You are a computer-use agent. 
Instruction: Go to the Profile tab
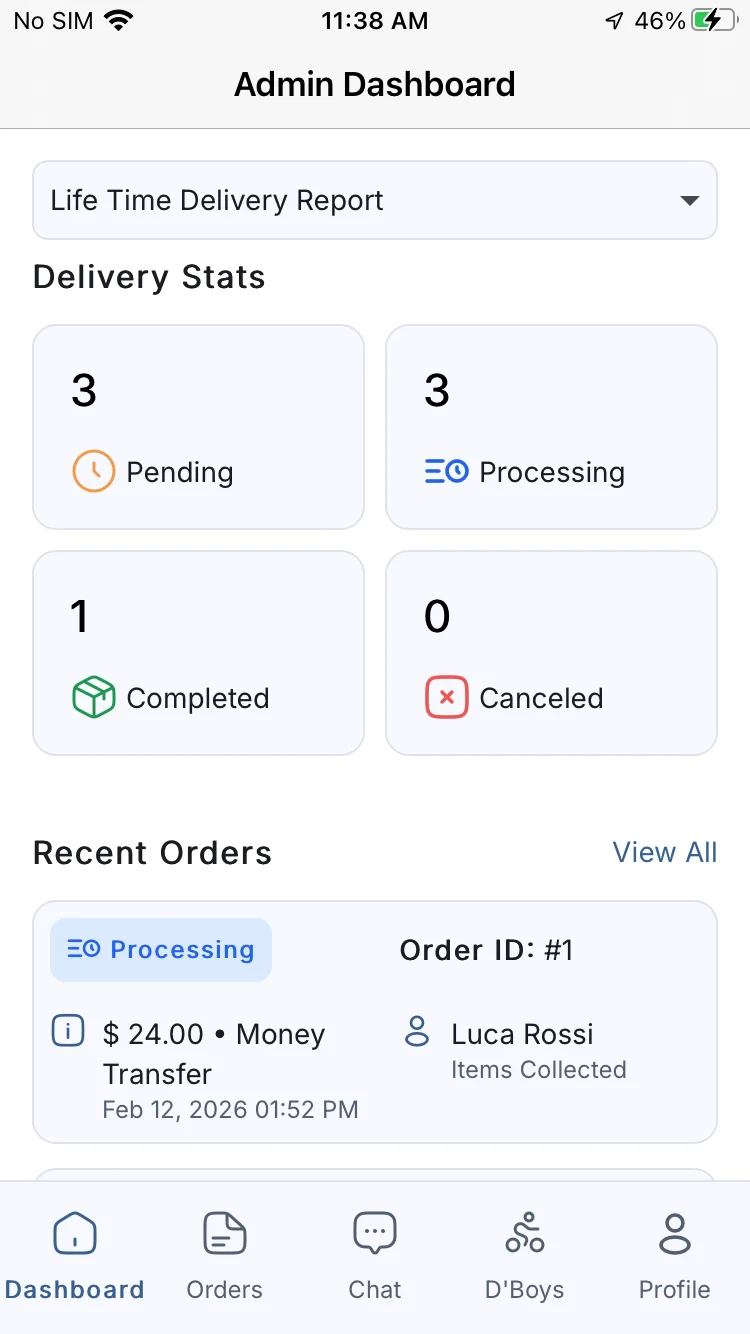point(675,1255)
